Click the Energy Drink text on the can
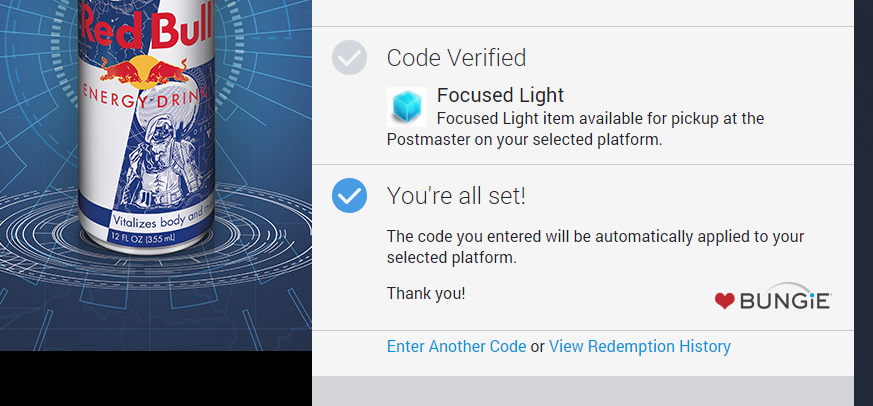The image size is (873, 406). [150, 100]
